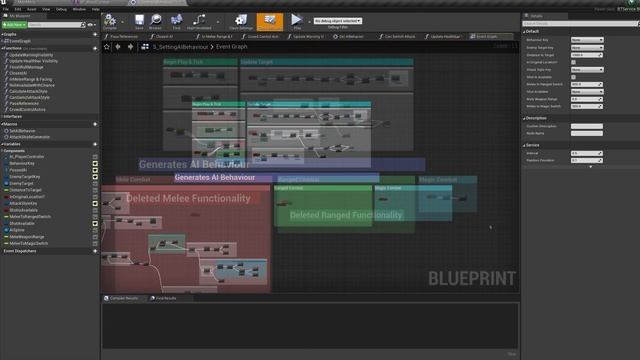Screen dimensions: 640x360
Task: Switch to the Closest AI function tab
Action: click(162, 36)
